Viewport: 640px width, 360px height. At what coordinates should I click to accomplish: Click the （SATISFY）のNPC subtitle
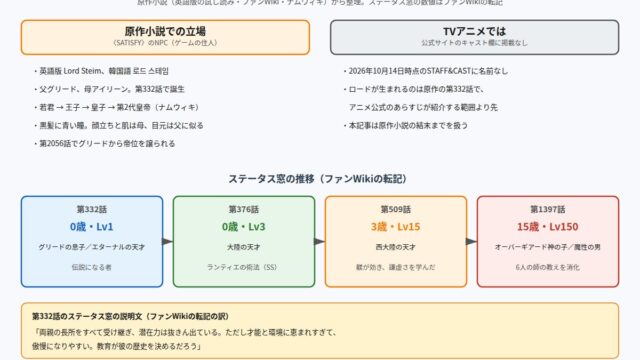[x=165, y=43]
